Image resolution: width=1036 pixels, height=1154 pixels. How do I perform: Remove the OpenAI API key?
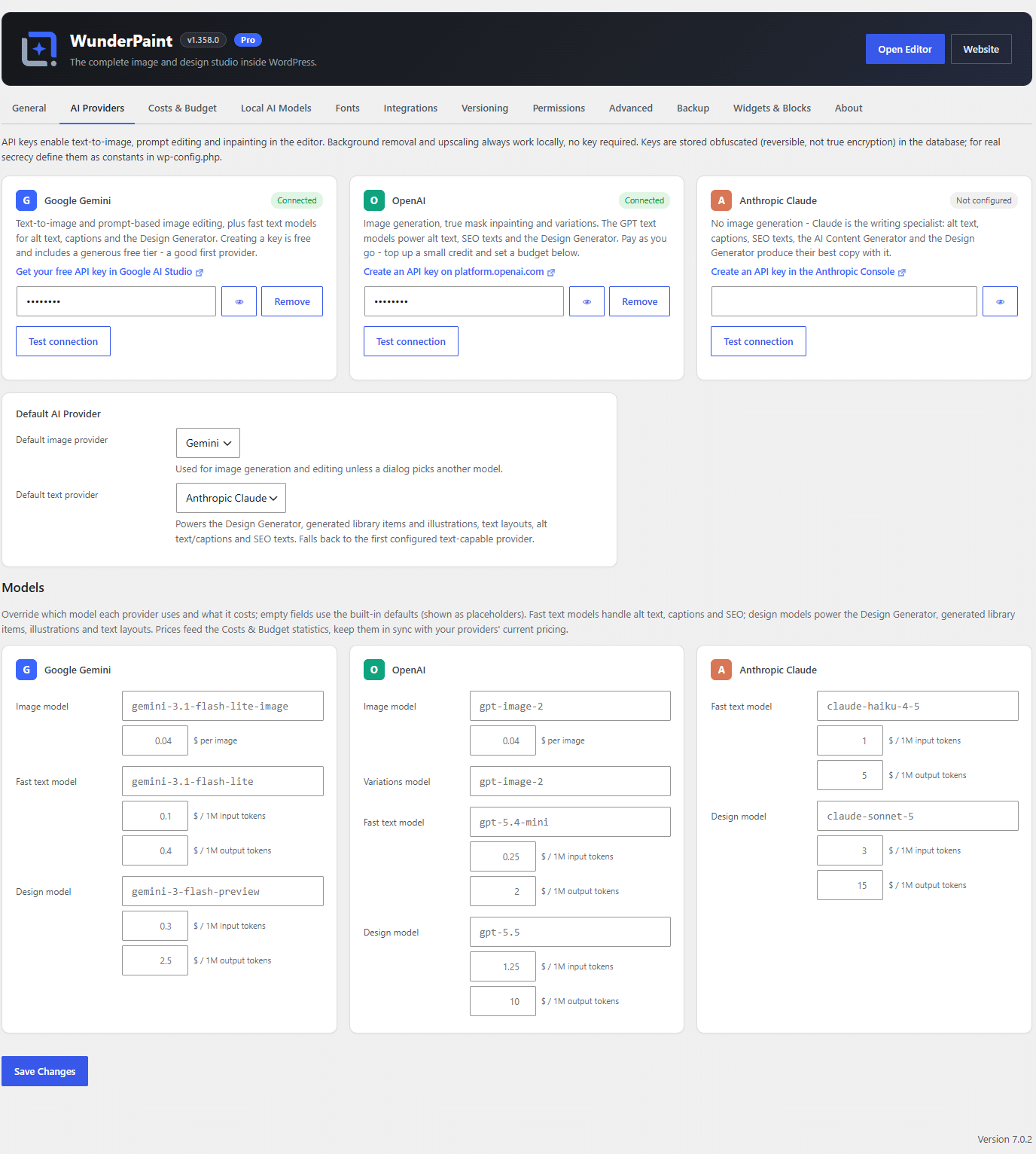click(x=640, y=301)
